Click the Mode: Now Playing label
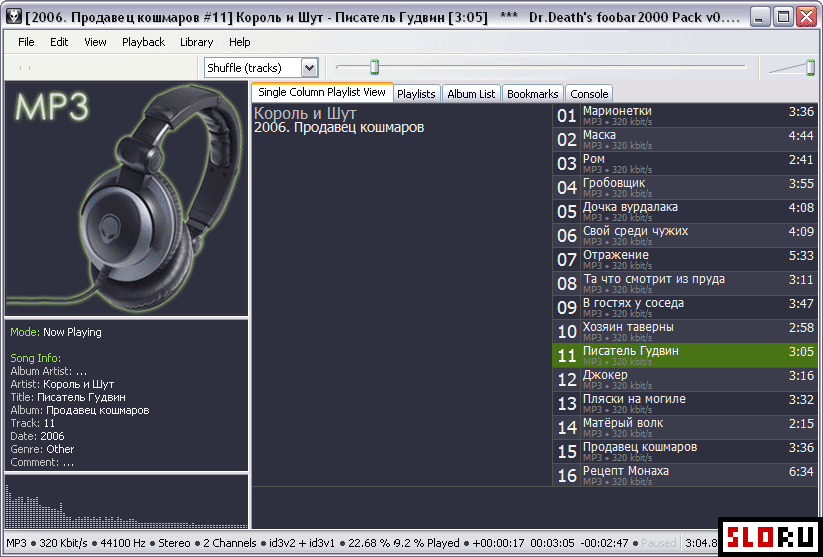The image size is (823, 557). pos(56,332)
